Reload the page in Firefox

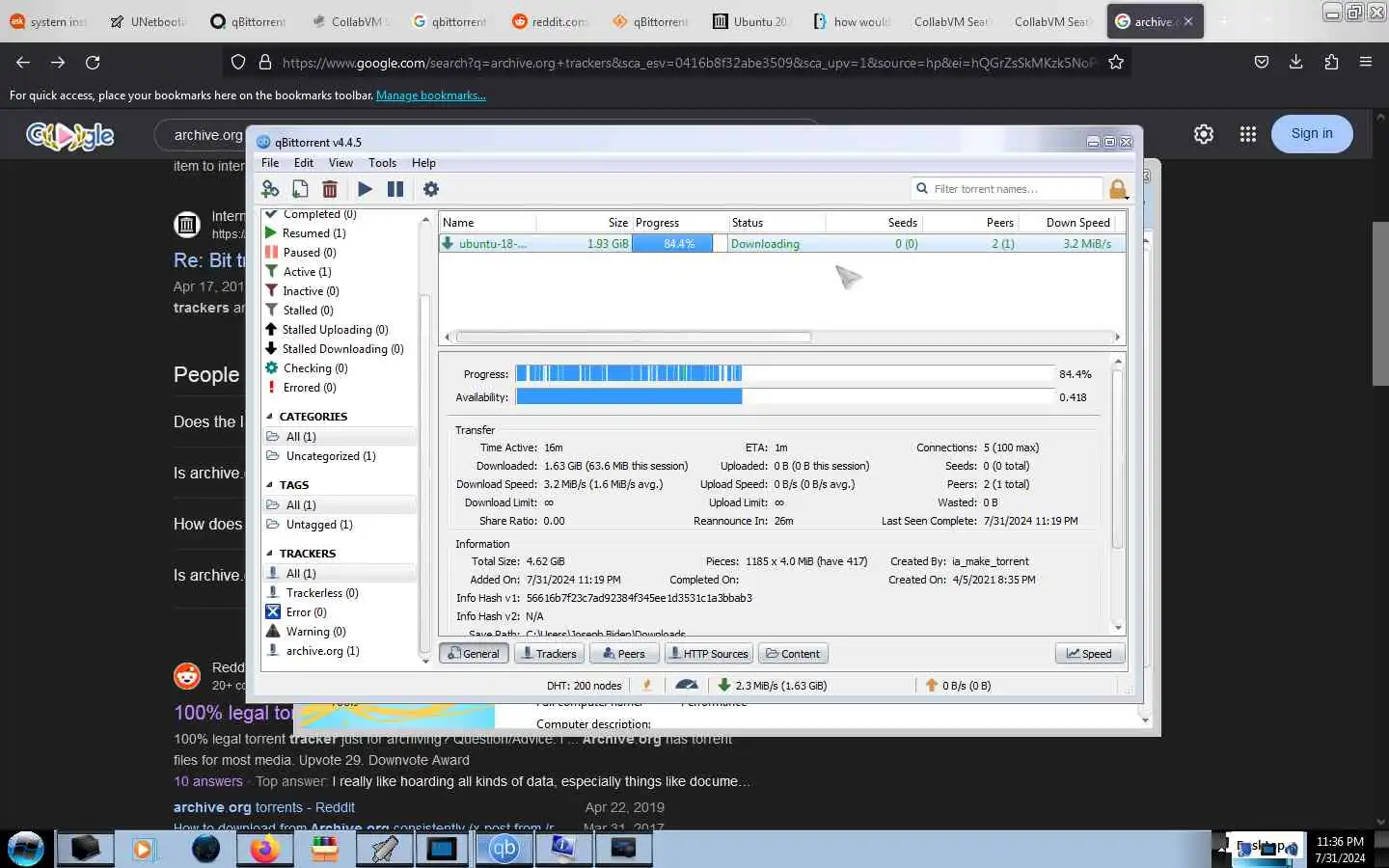pyautogui.click(x=93, y=62)
